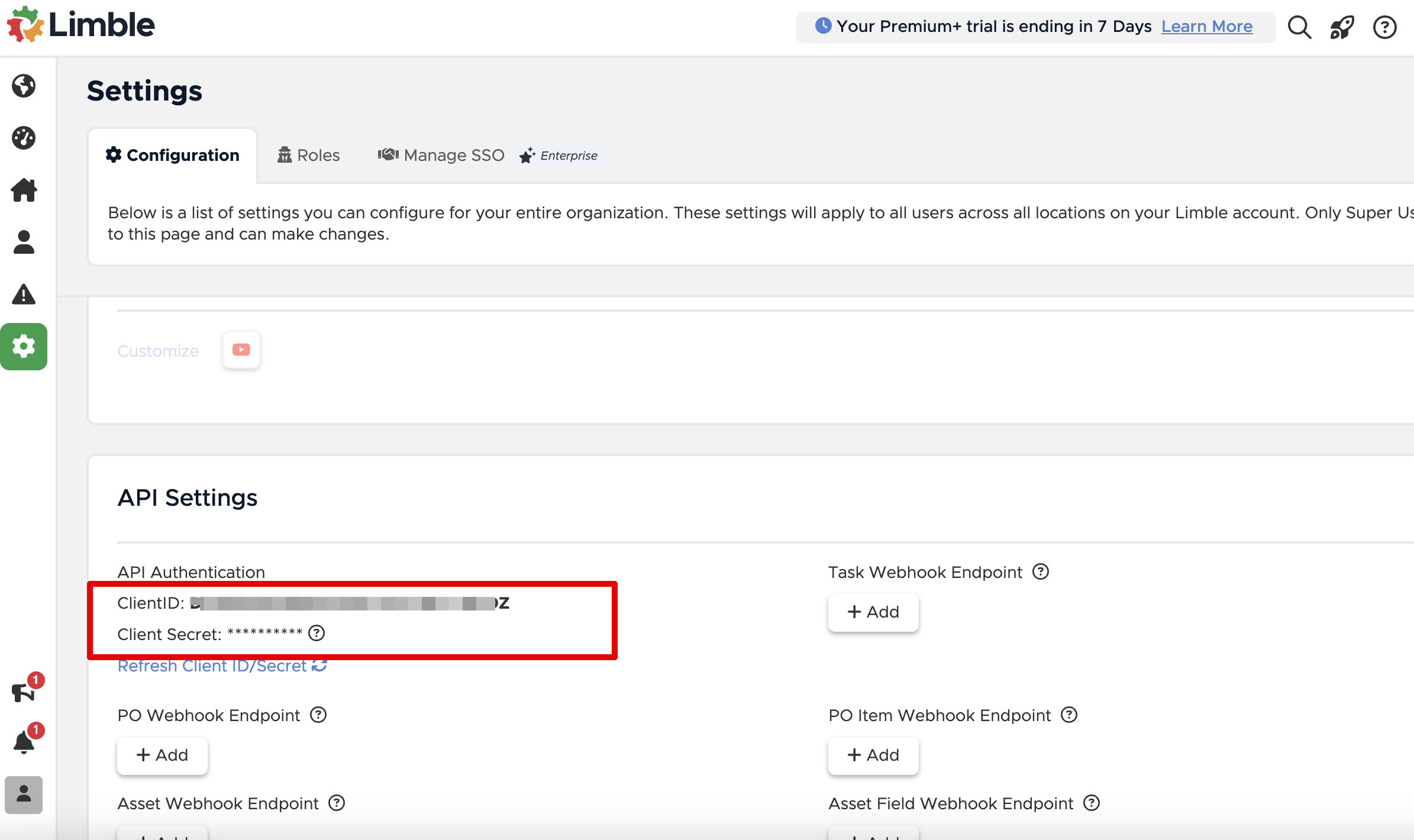
Task: Add a PO Webhook Endpoint
Action: [162, 755]
